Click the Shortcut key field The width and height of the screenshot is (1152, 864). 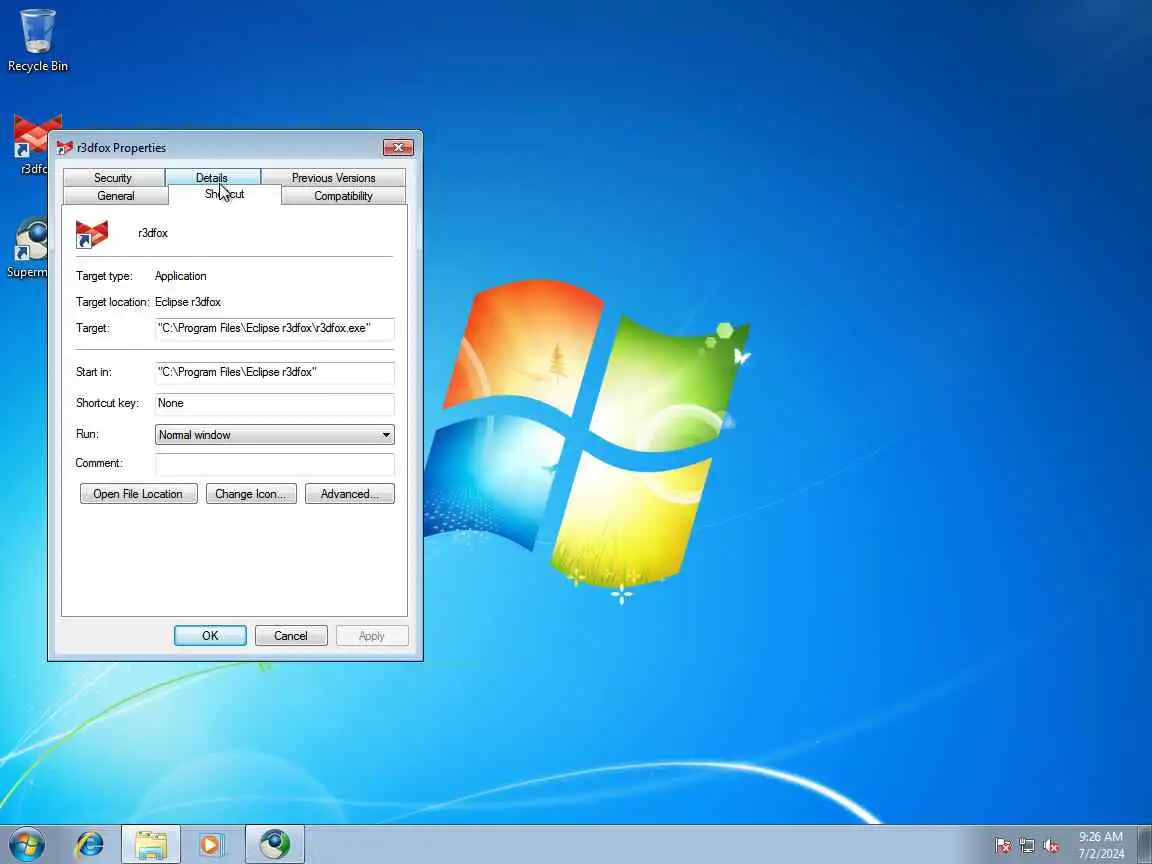tap(275, 403)
